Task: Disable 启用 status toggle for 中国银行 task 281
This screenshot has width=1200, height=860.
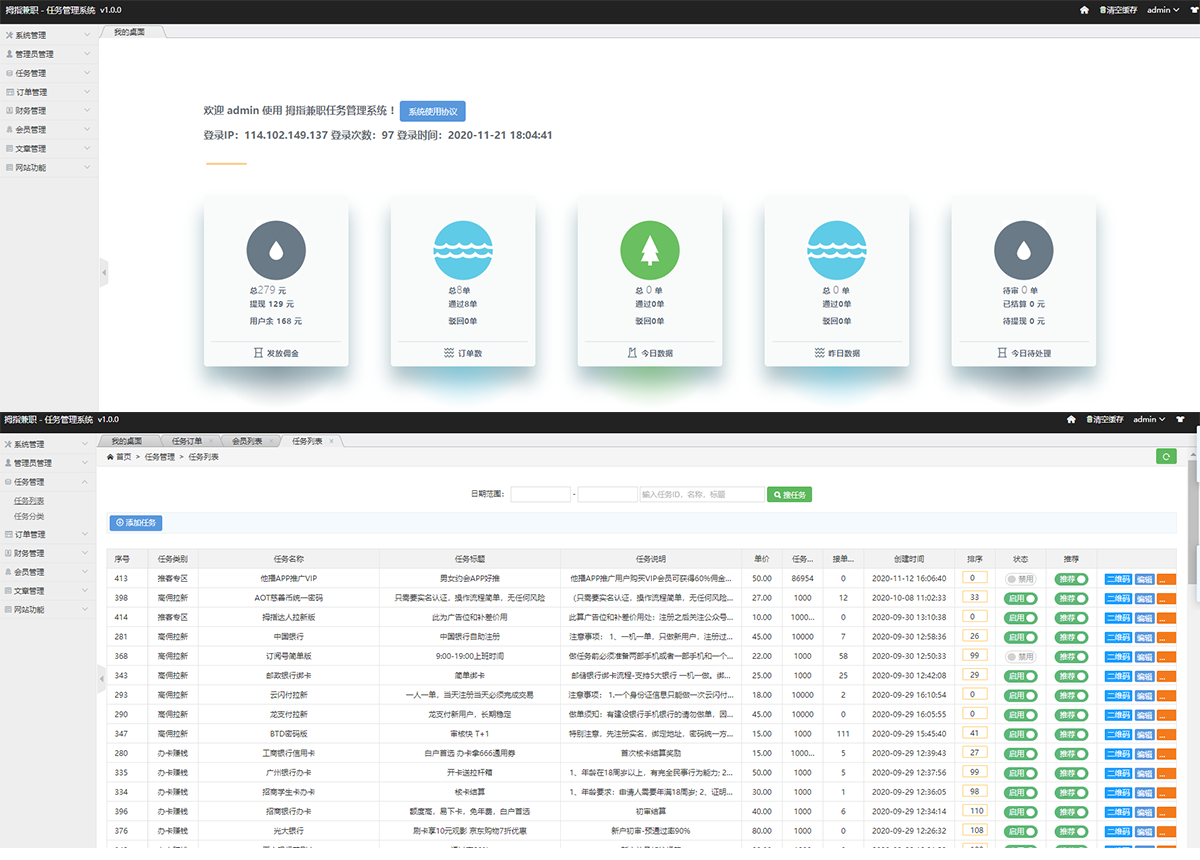Action: pos(1021,637)
